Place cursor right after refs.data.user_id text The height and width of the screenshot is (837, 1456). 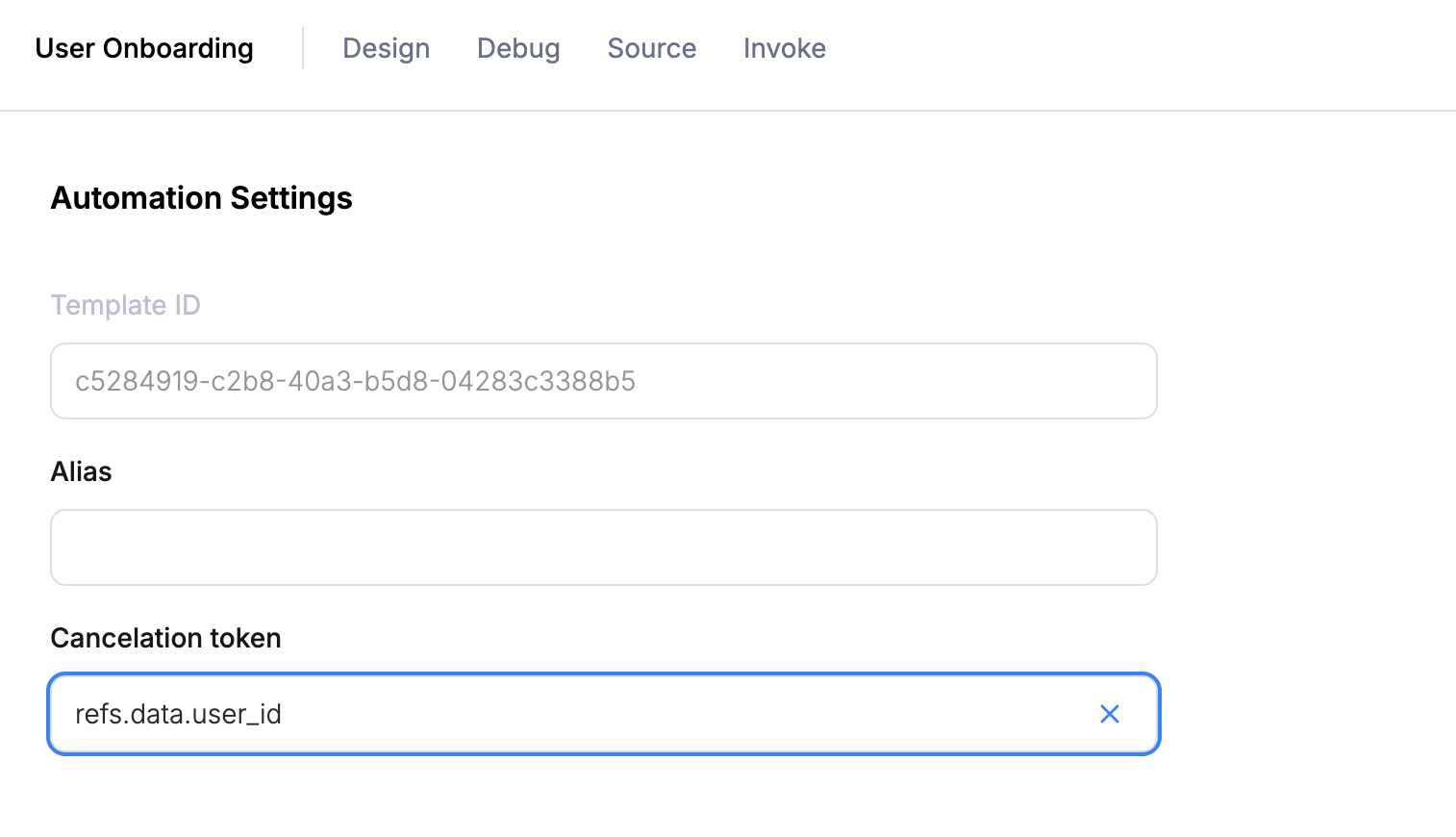click(x=283, y=714)
